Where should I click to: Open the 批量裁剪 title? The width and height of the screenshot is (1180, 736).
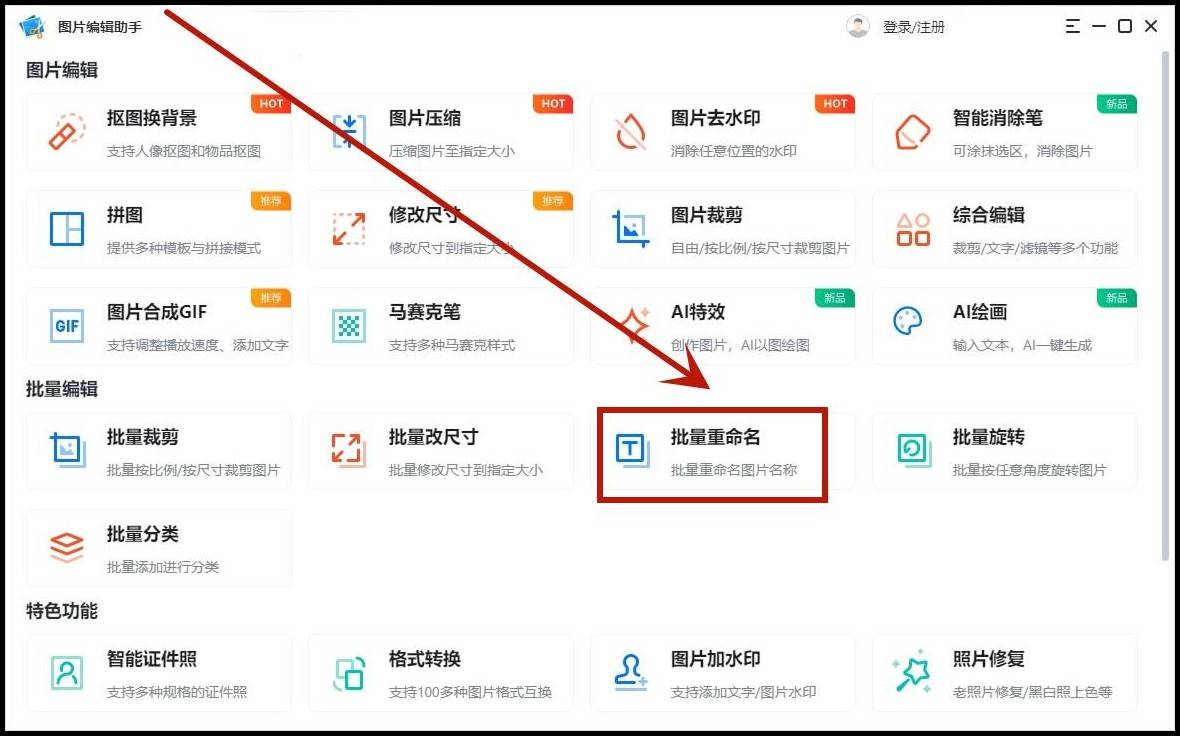point(142,437)
